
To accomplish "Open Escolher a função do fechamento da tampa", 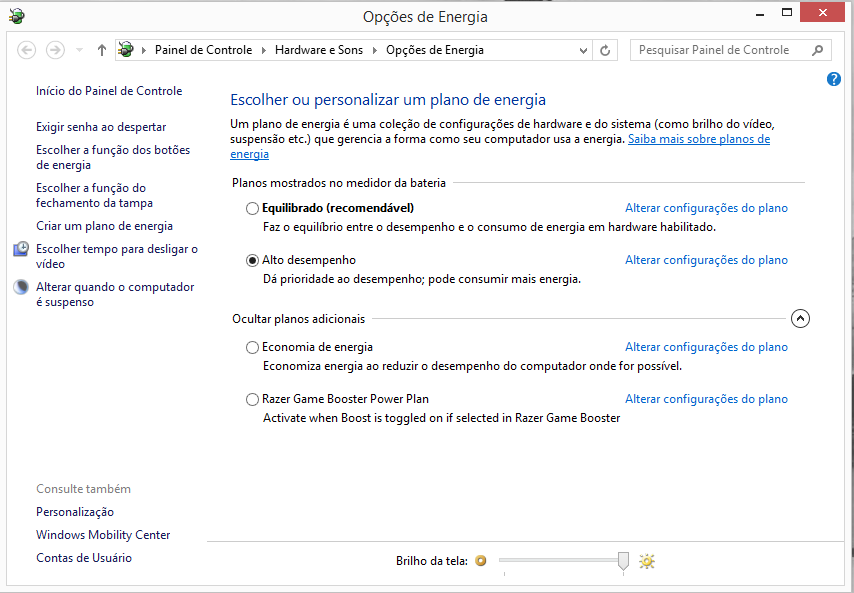I will click(x=94, y=195).
